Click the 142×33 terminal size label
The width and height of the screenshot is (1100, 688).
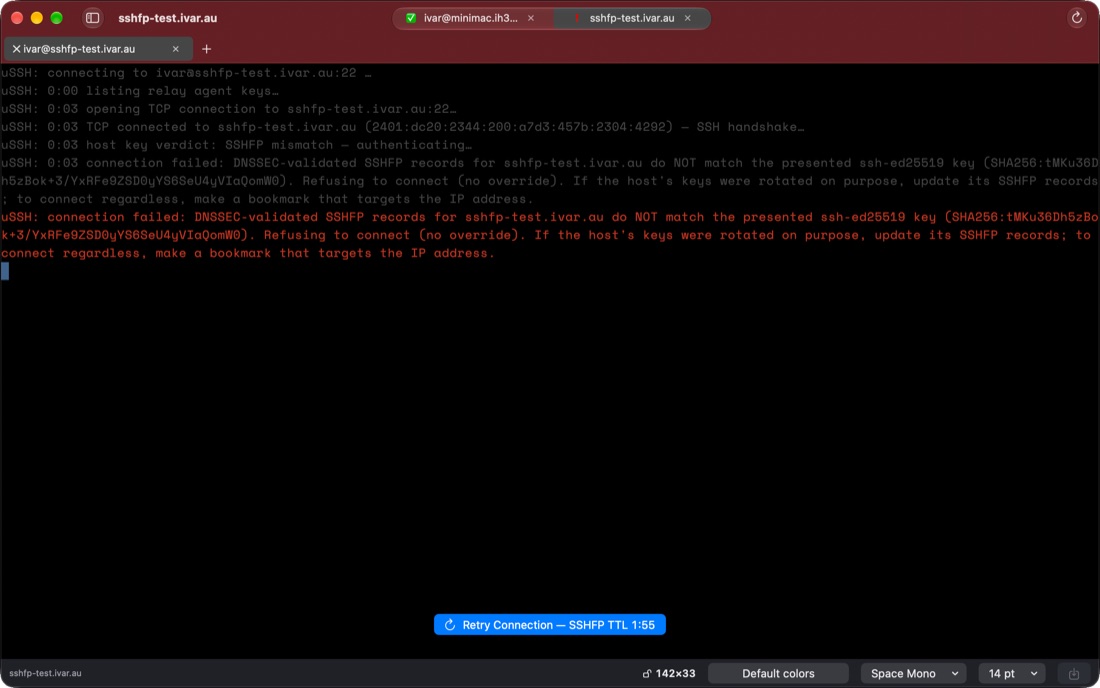(x=676, y=673)
